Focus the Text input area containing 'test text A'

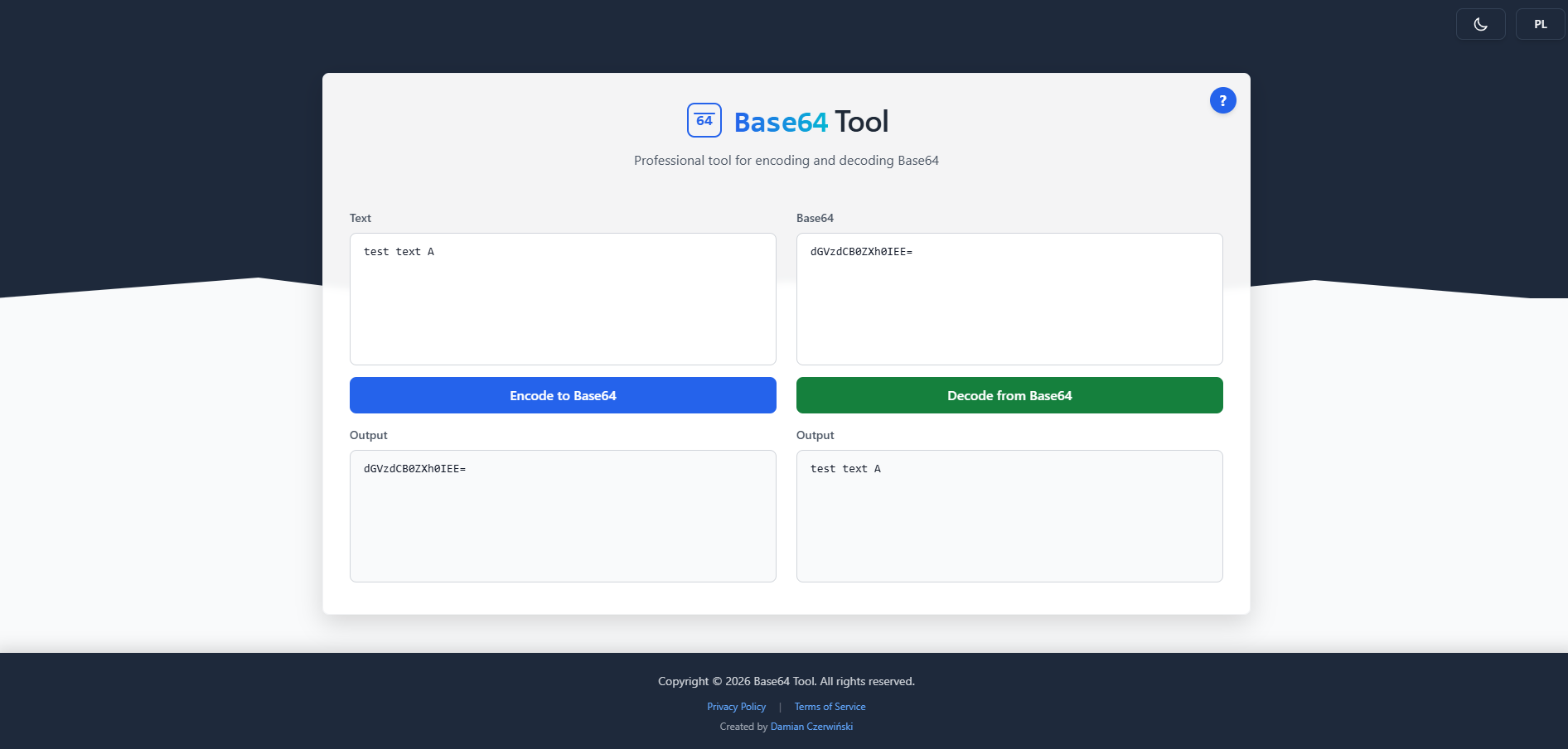[563, 299]
